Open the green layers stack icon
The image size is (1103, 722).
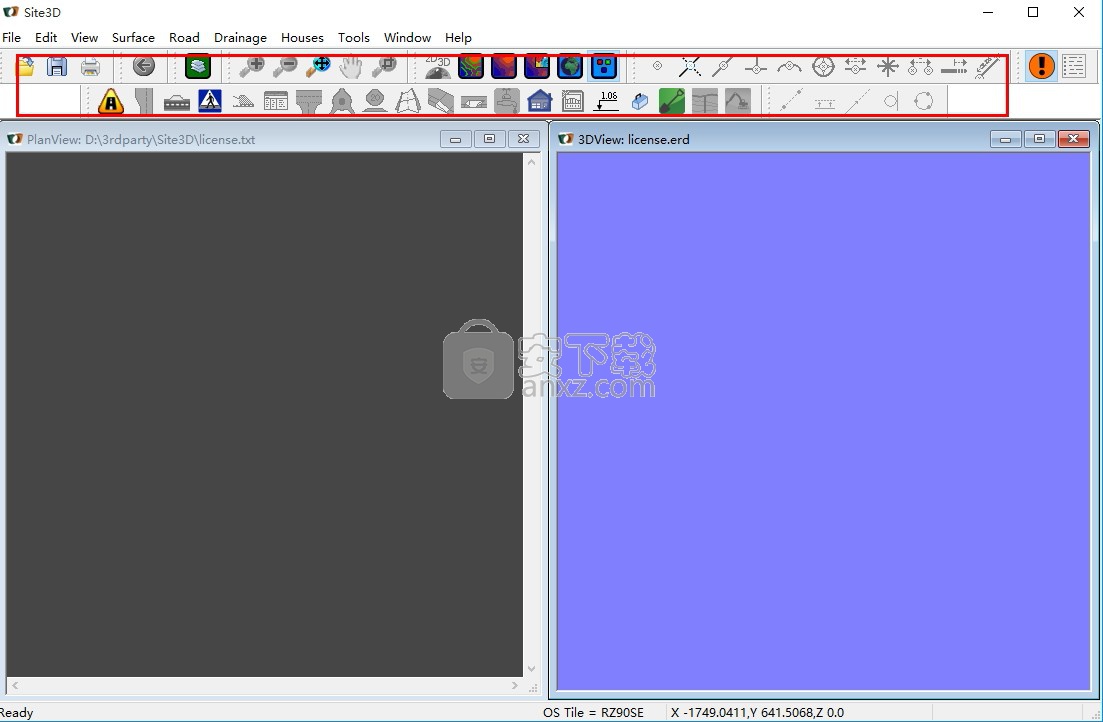click(x=198, y=67)
